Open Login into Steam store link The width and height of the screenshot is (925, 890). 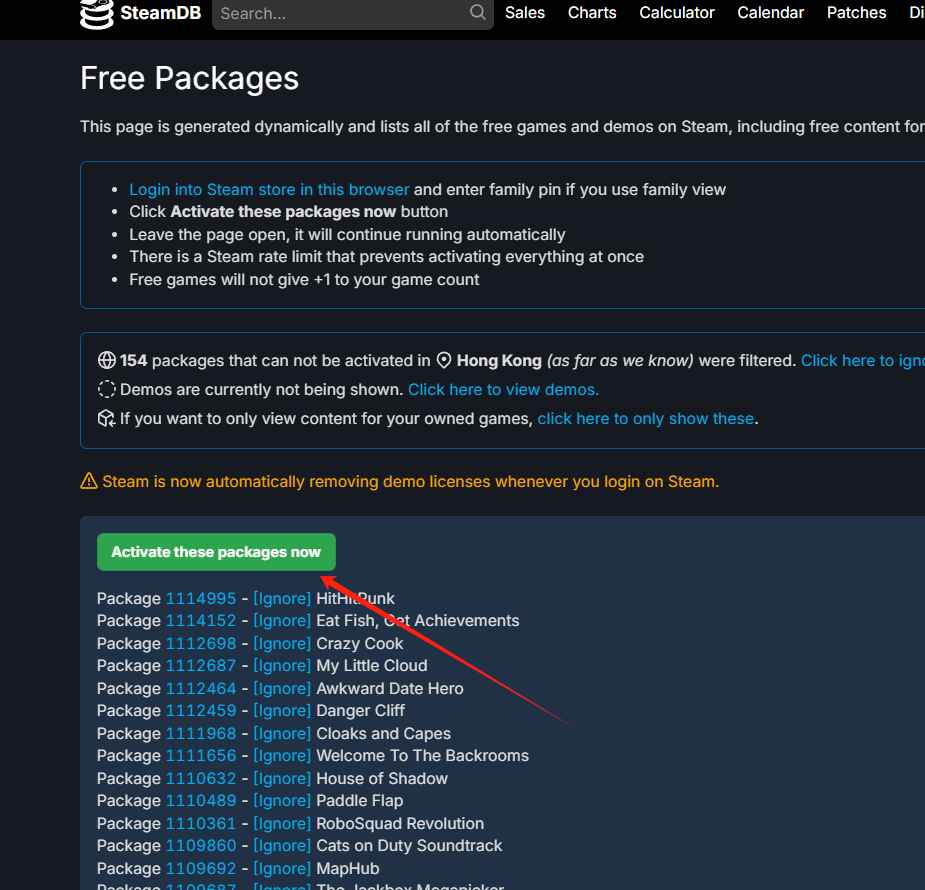coord(269,189)
